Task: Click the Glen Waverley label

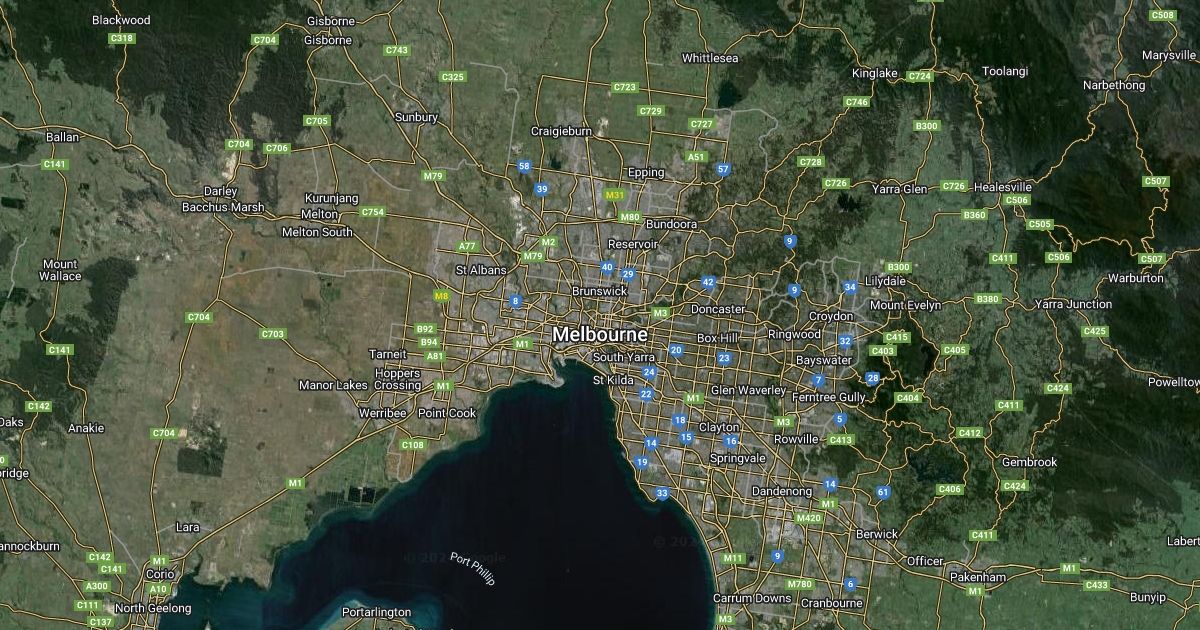Action: (747, 390)
